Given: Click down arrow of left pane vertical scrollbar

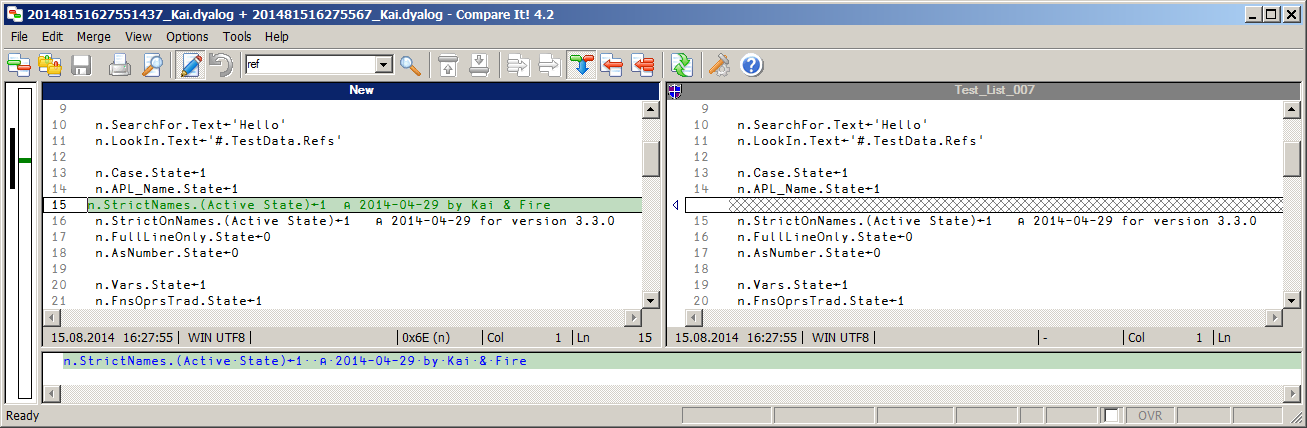Looking at the screenshot, I should pyautogui.click(x=651, y=300).
